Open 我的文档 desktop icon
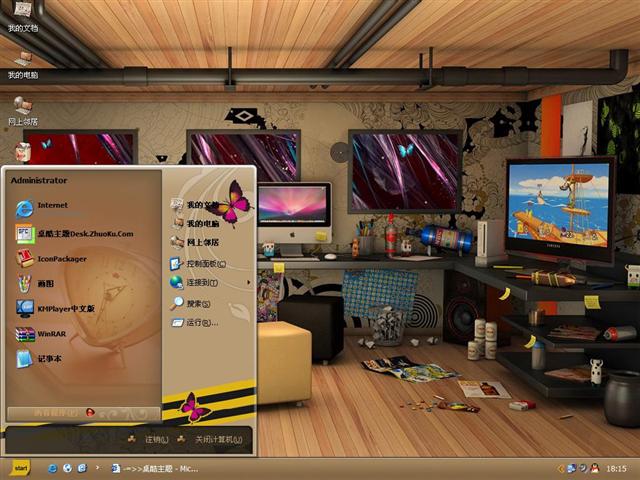This screenshot has width=640, height=480. pyautogui.click(x=23, y=17)
